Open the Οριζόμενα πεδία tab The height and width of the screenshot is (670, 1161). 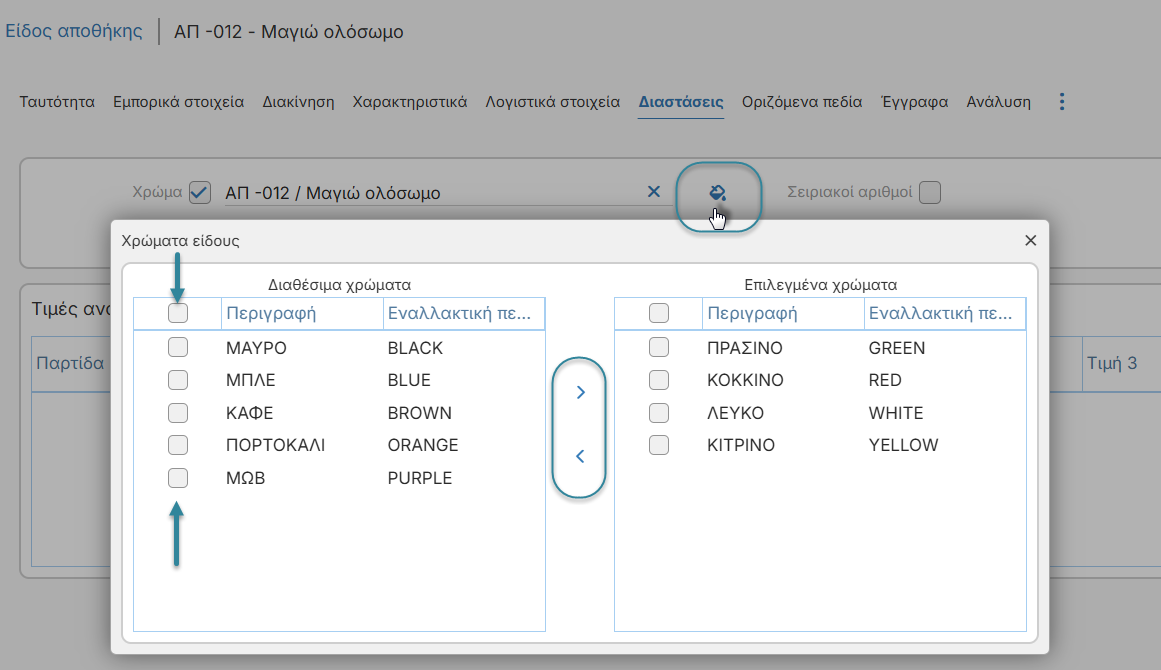(802, 102)
